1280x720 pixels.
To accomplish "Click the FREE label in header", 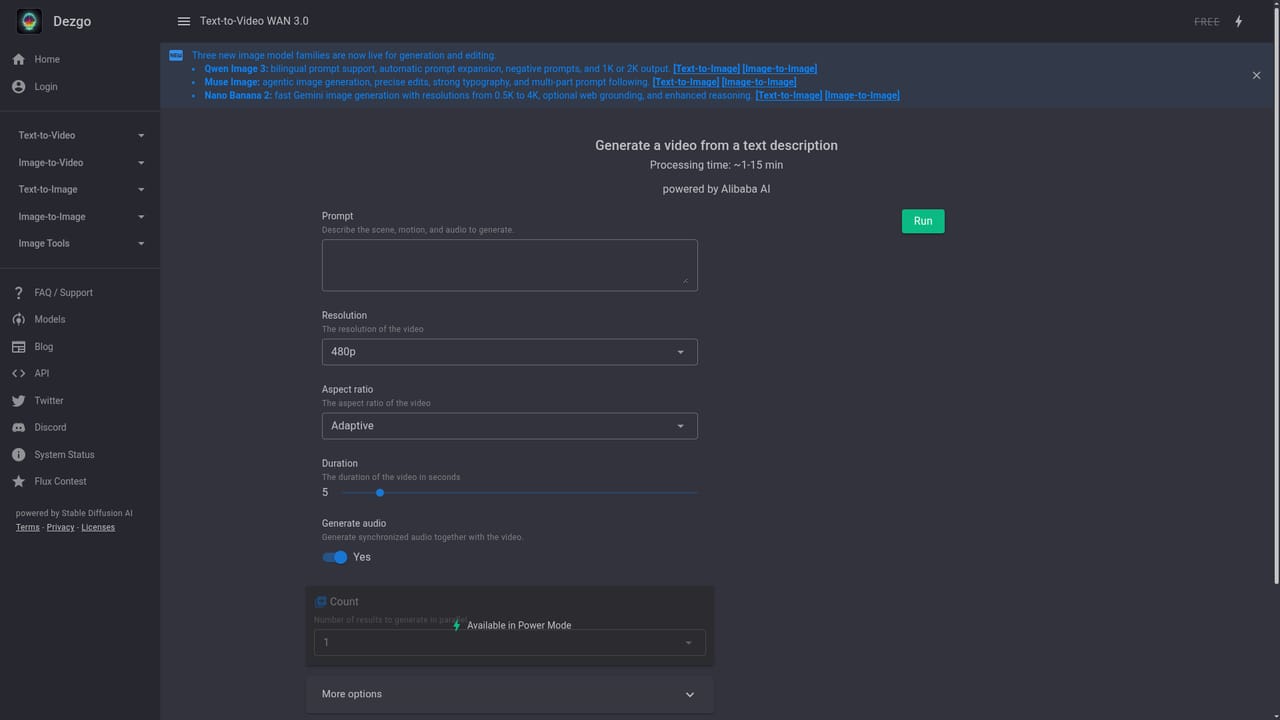I will (x=1207, y=22).
